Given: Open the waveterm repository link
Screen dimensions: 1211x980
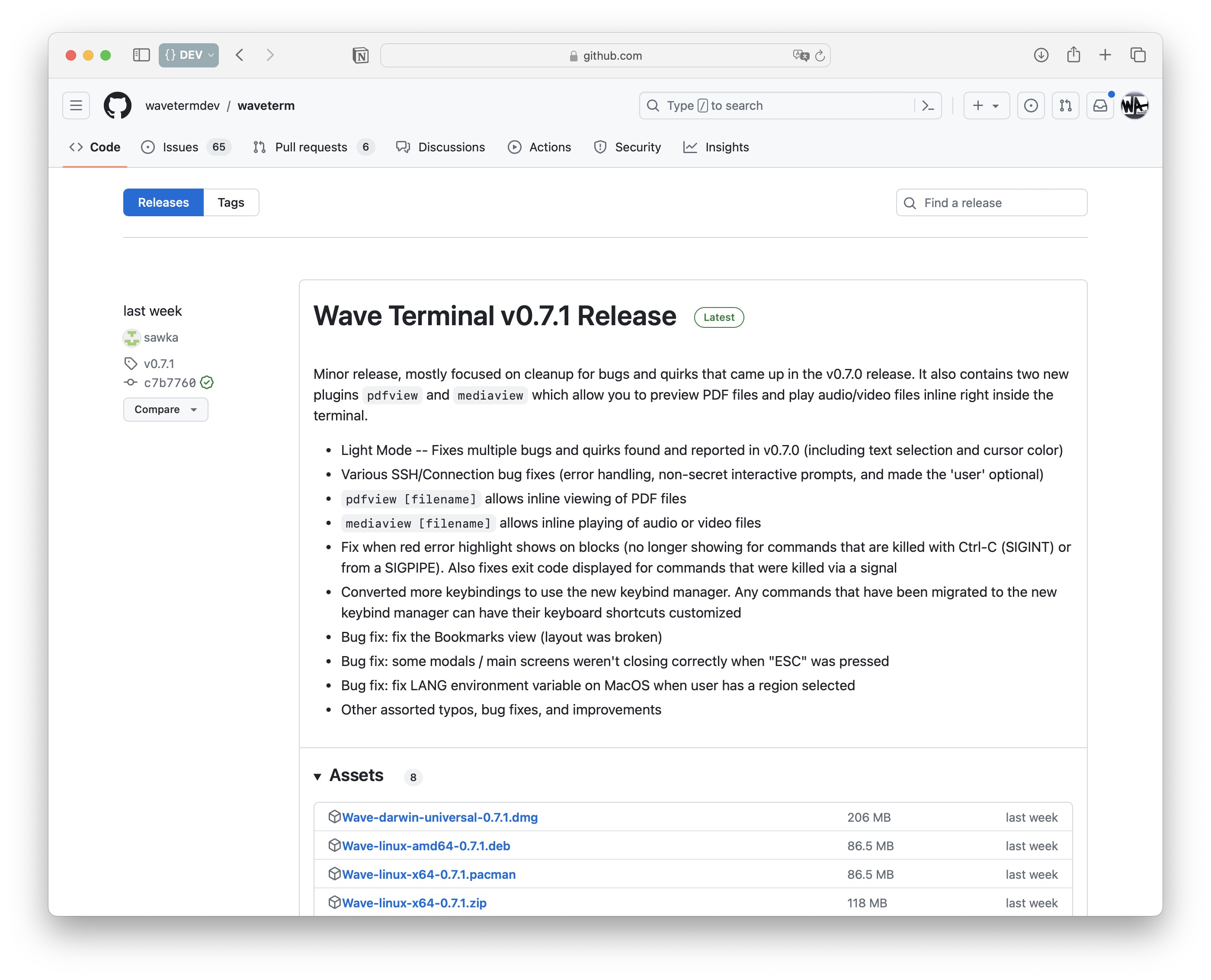Looking at the screenshot, I should tap(266, 106).
